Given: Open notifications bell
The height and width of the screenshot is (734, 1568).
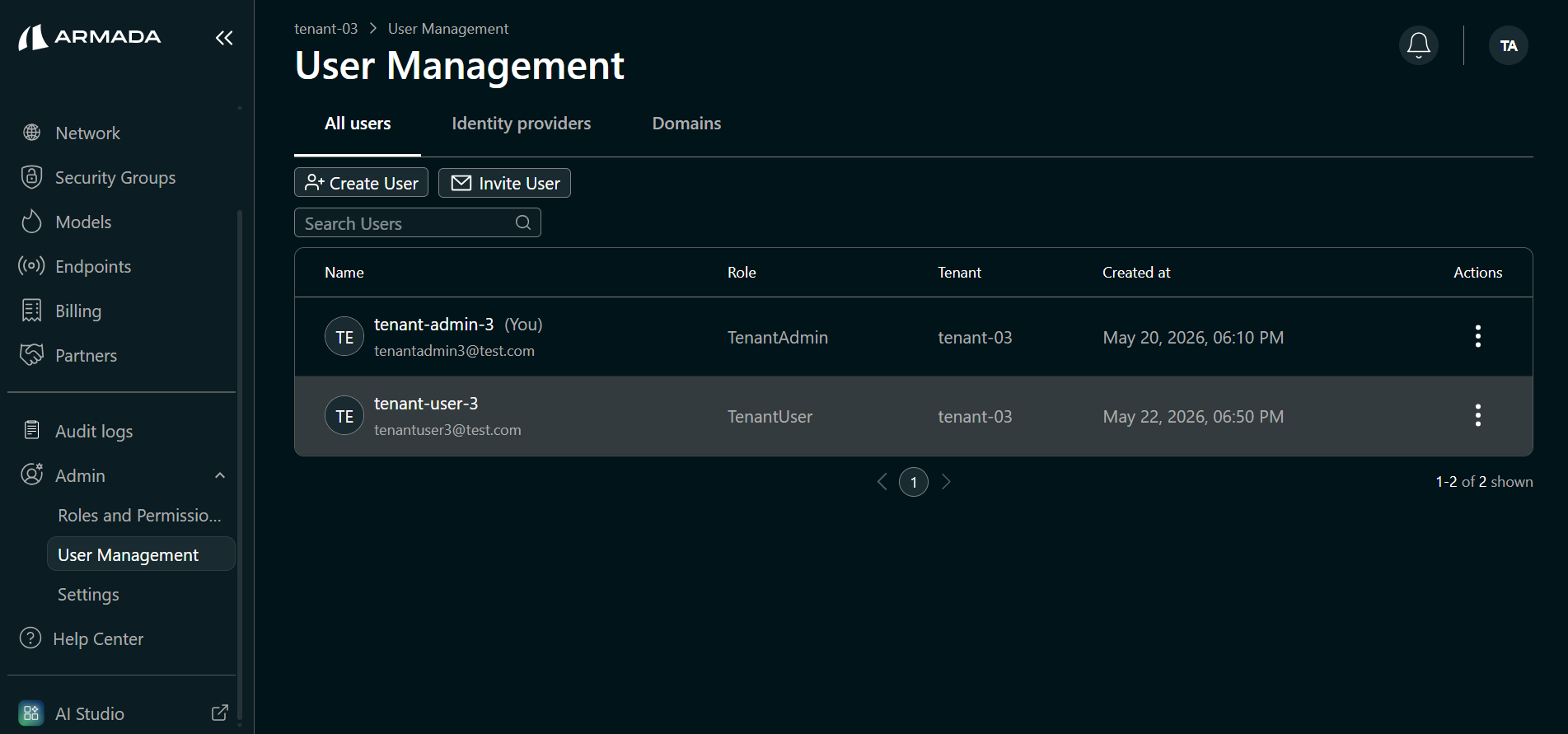Looking at the screenshot, I should (1419, 45).
